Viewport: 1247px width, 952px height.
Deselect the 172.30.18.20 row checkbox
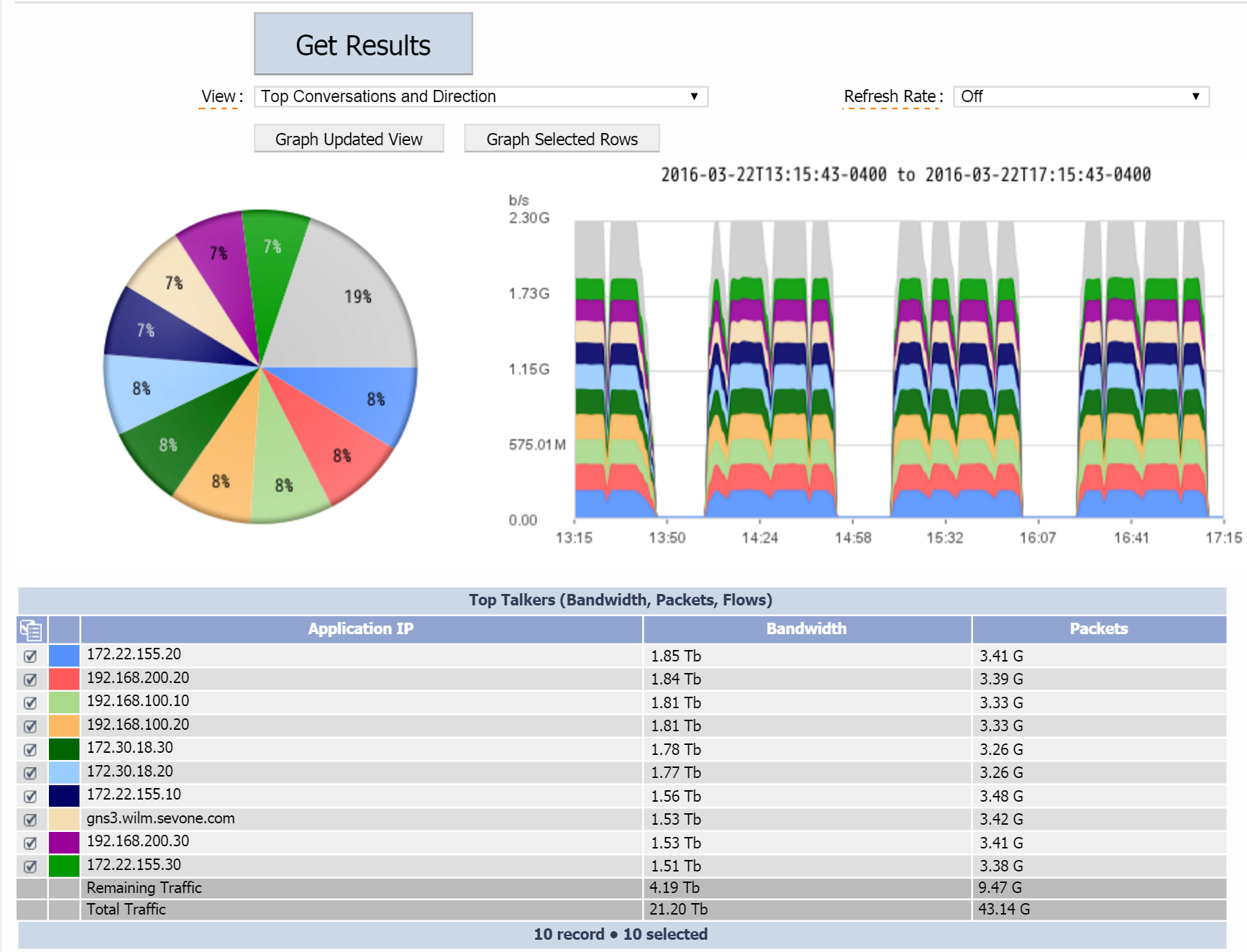pyautogui.click(x=30, y=773)
